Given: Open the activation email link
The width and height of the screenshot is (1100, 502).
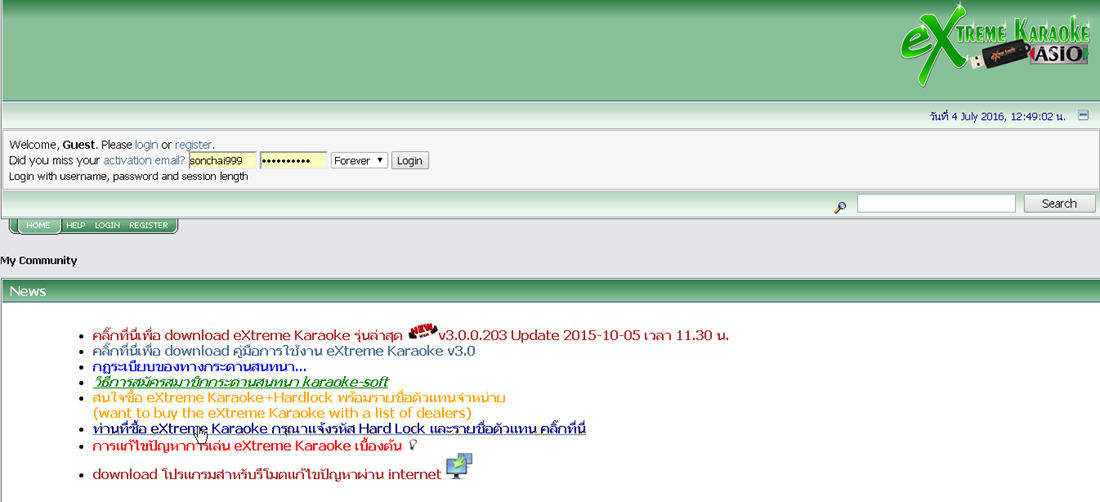Looking at the screenshot, I should coord(145,160).
